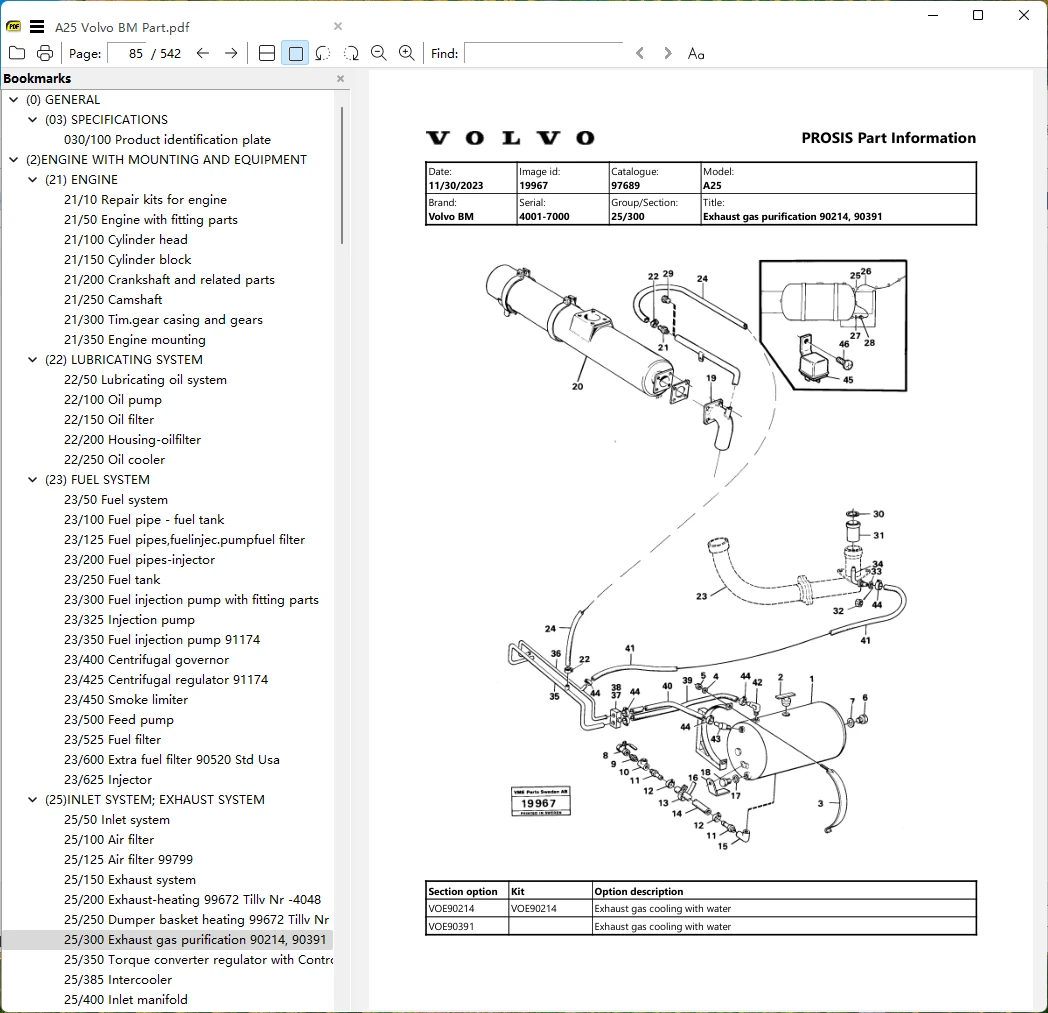Jump to 25/385 Intercooler

tap(118, 980)
